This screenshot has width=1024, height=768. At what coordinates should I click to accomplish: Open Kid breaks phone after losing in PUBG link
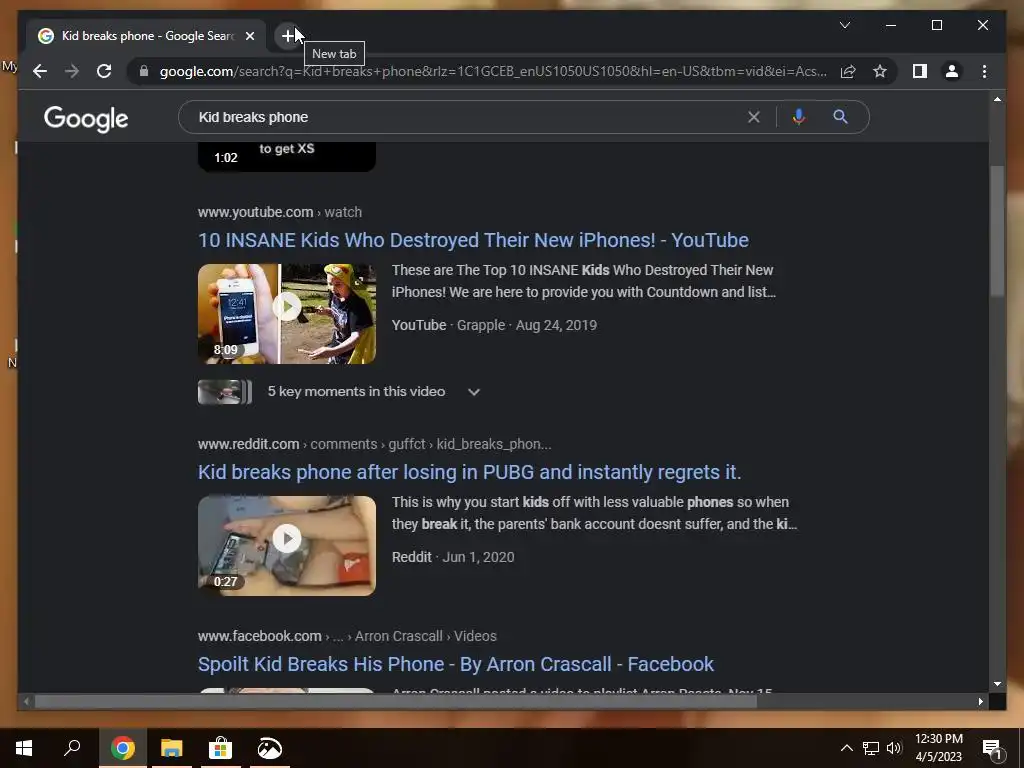click(x=469, y=472)
